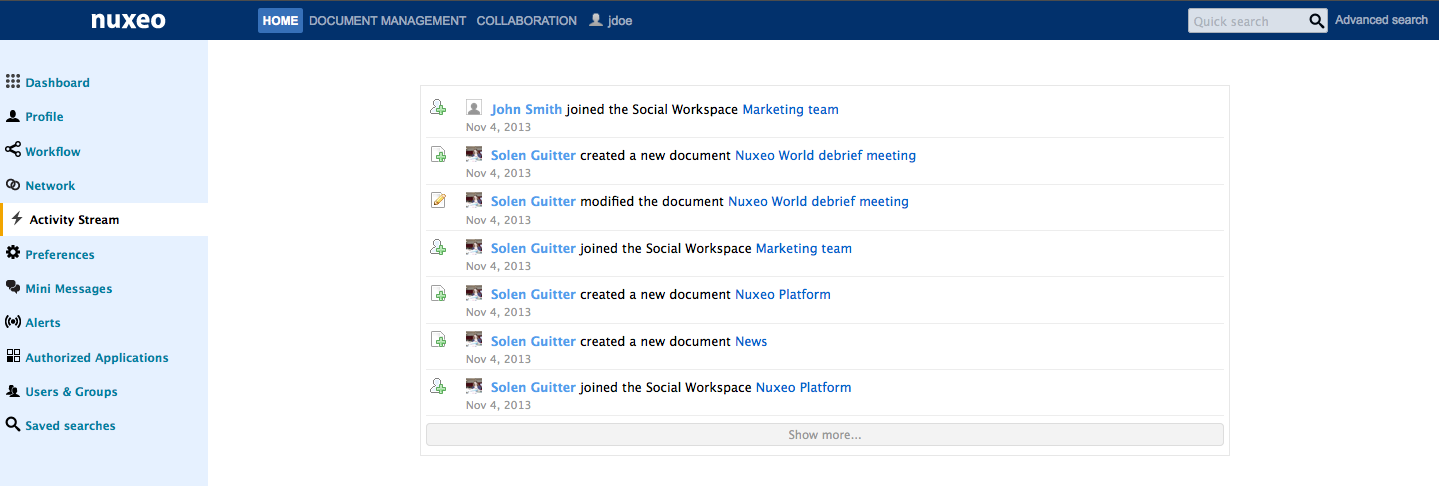Viewport: 1439px width, 486px height.
Task: Click the user icon beside jdoe
Action: (x=596, y=20)
